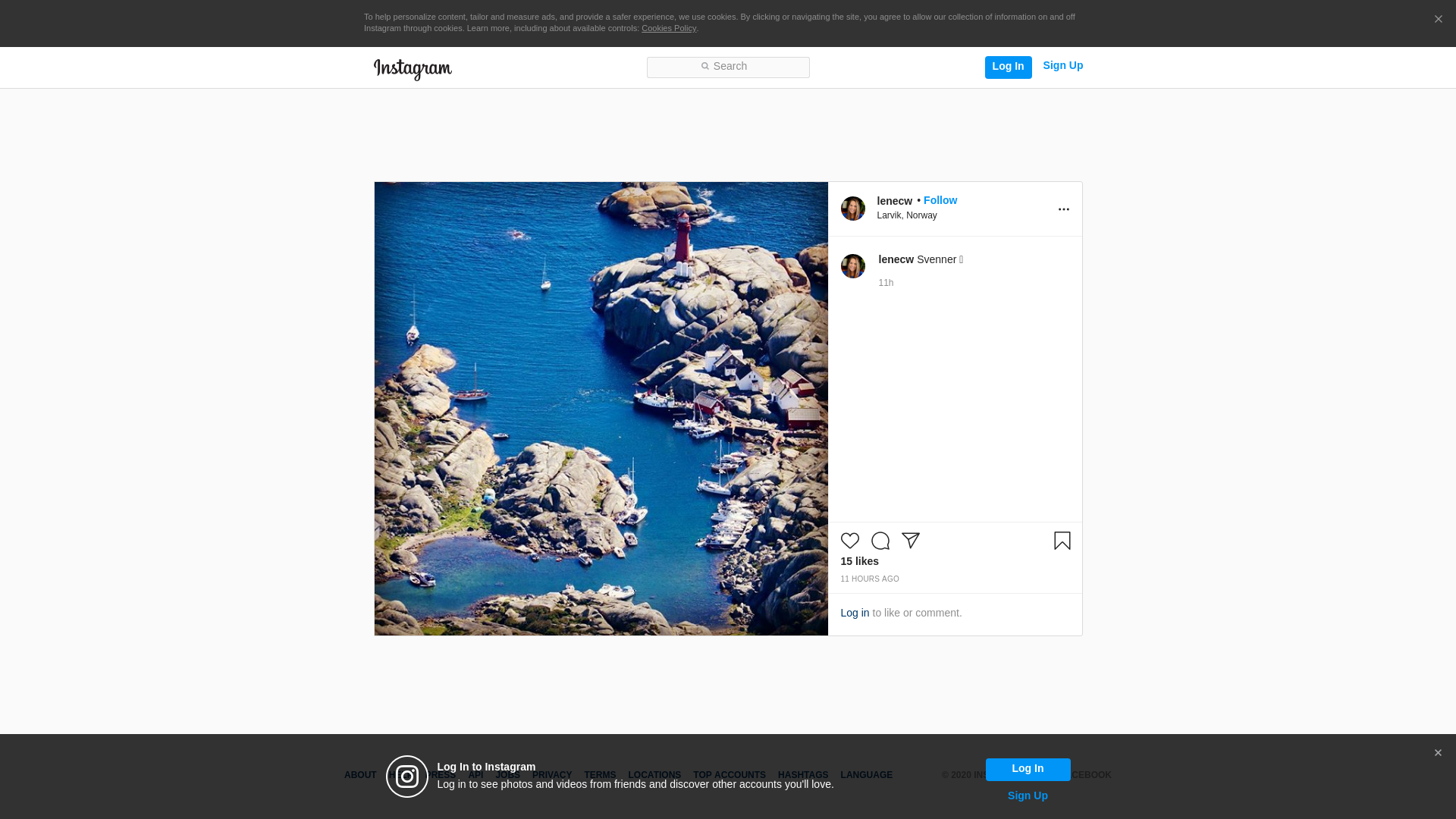Click the heart like icon
The width and height of the screenshot is (1456, 819).
coord(850,541)
